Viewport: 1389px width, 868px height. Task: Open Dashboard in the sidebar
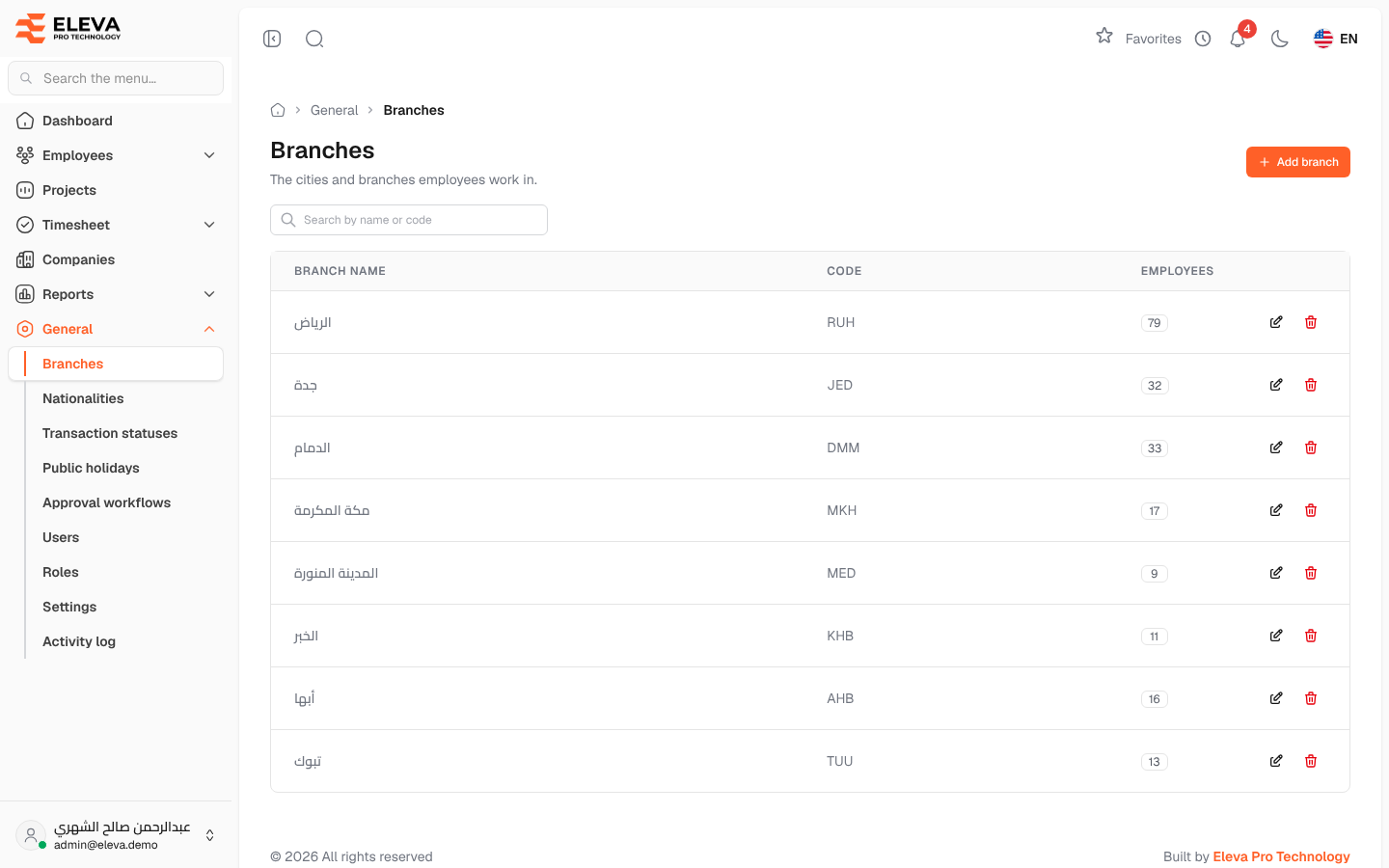point(116,121)
